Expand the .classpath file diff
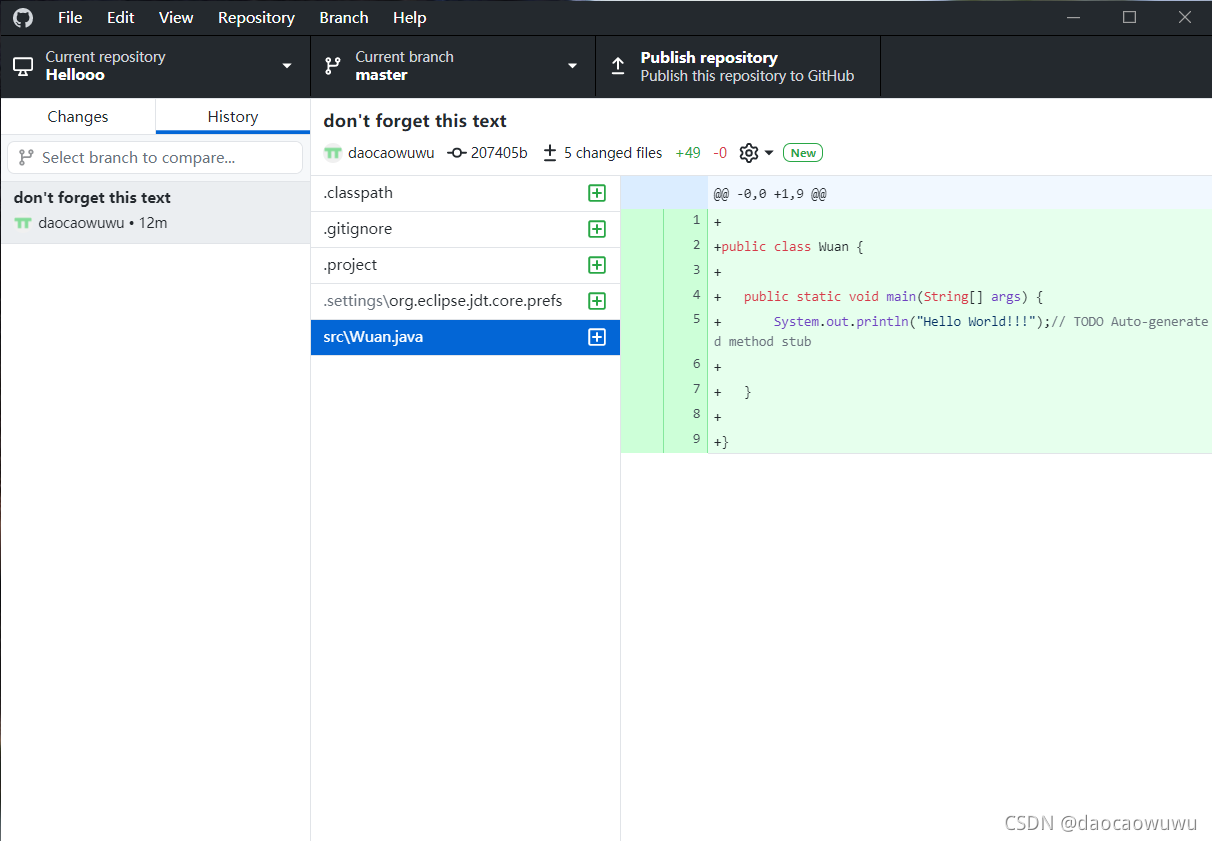 click(x=597, y=193)
